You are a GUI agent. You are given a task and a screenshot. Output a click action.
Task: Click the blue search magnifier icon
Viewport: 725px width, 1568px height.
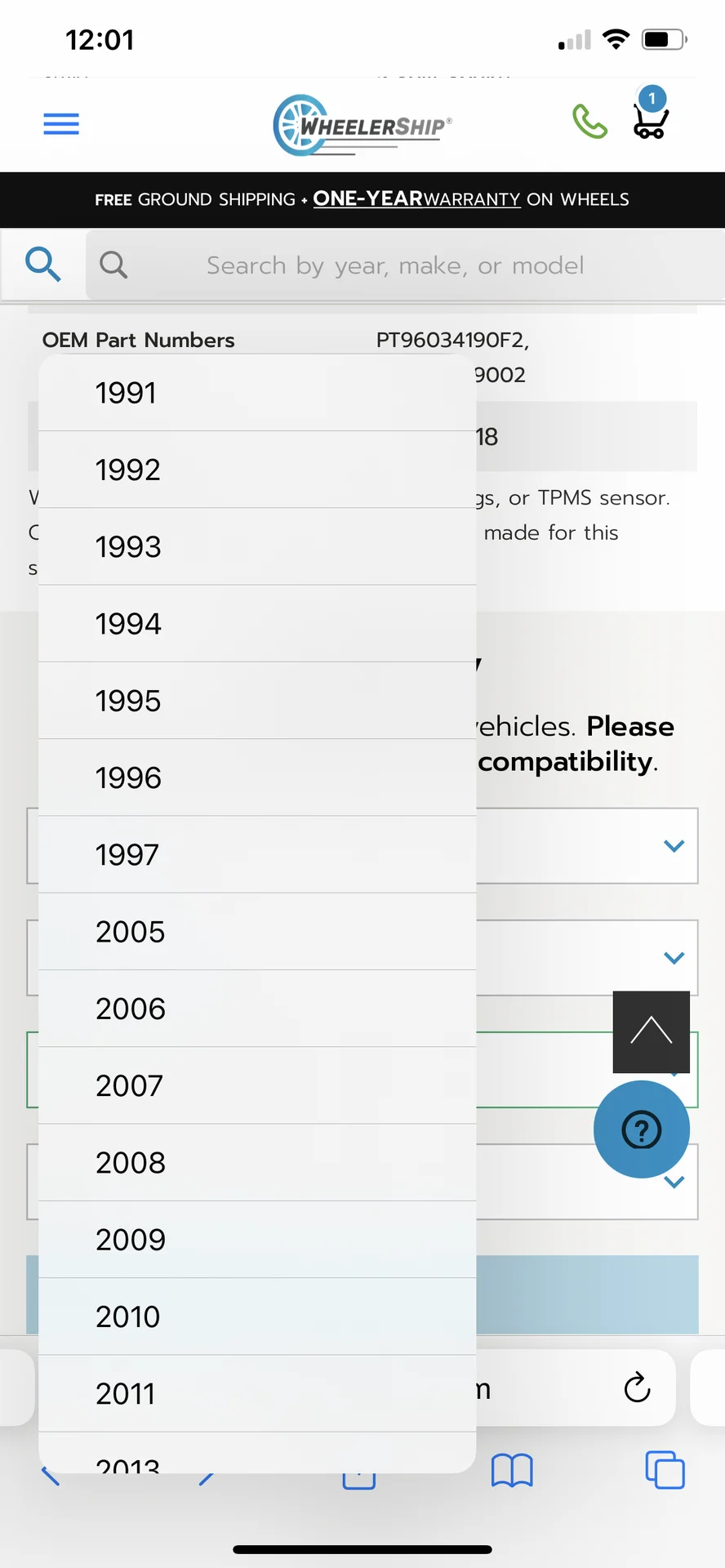(x=42, y=265)
